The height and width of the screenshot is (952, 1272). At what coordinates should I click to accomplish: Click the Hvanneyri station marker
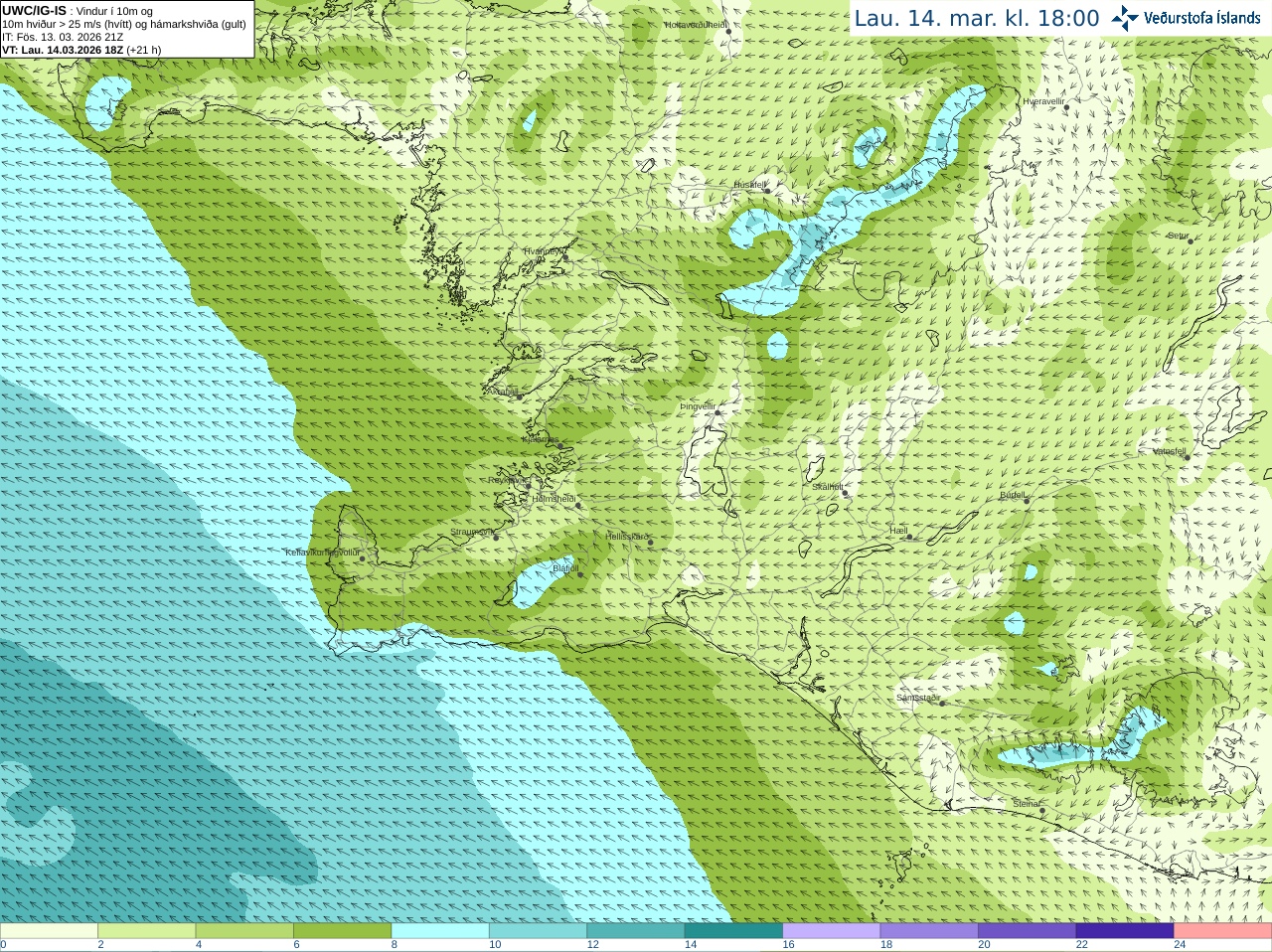coord(565,257)
